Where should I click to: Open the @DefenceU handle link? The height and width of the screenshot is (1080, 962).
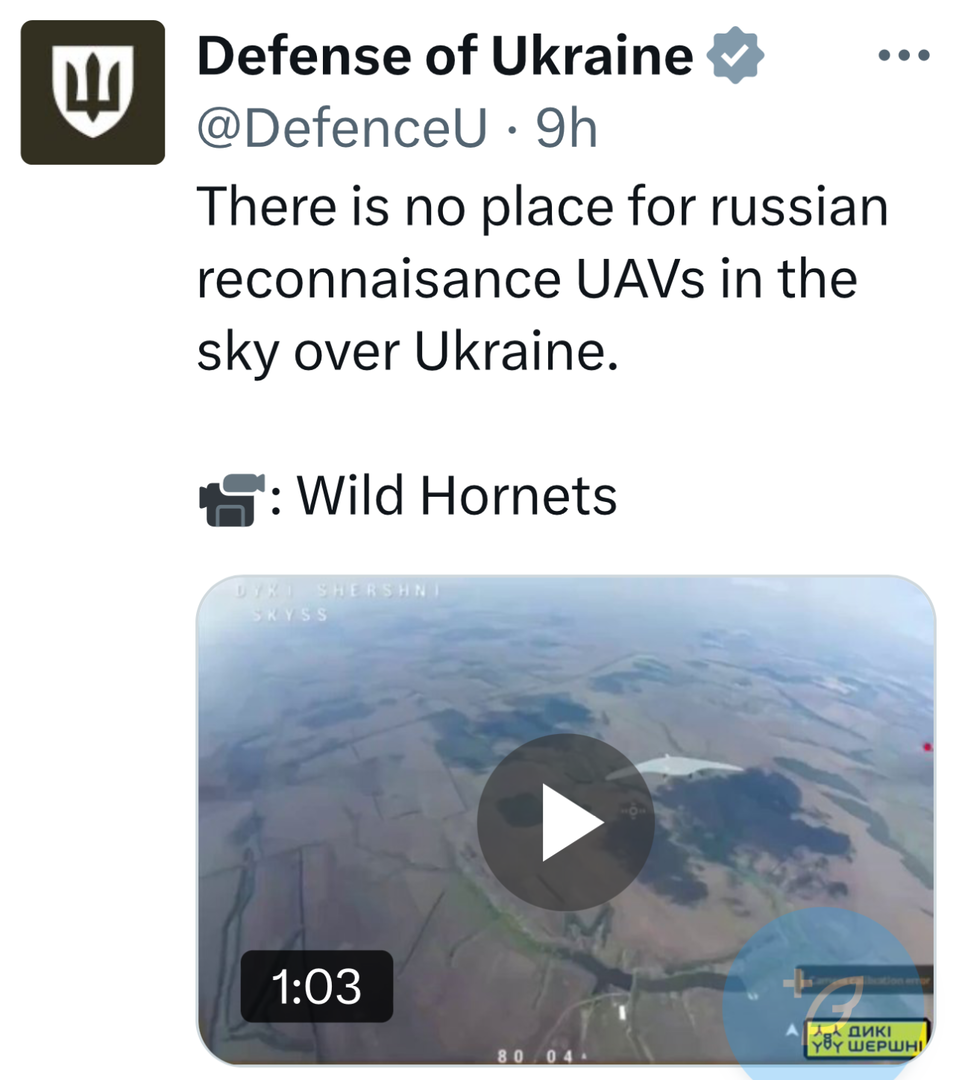[342, 128]
